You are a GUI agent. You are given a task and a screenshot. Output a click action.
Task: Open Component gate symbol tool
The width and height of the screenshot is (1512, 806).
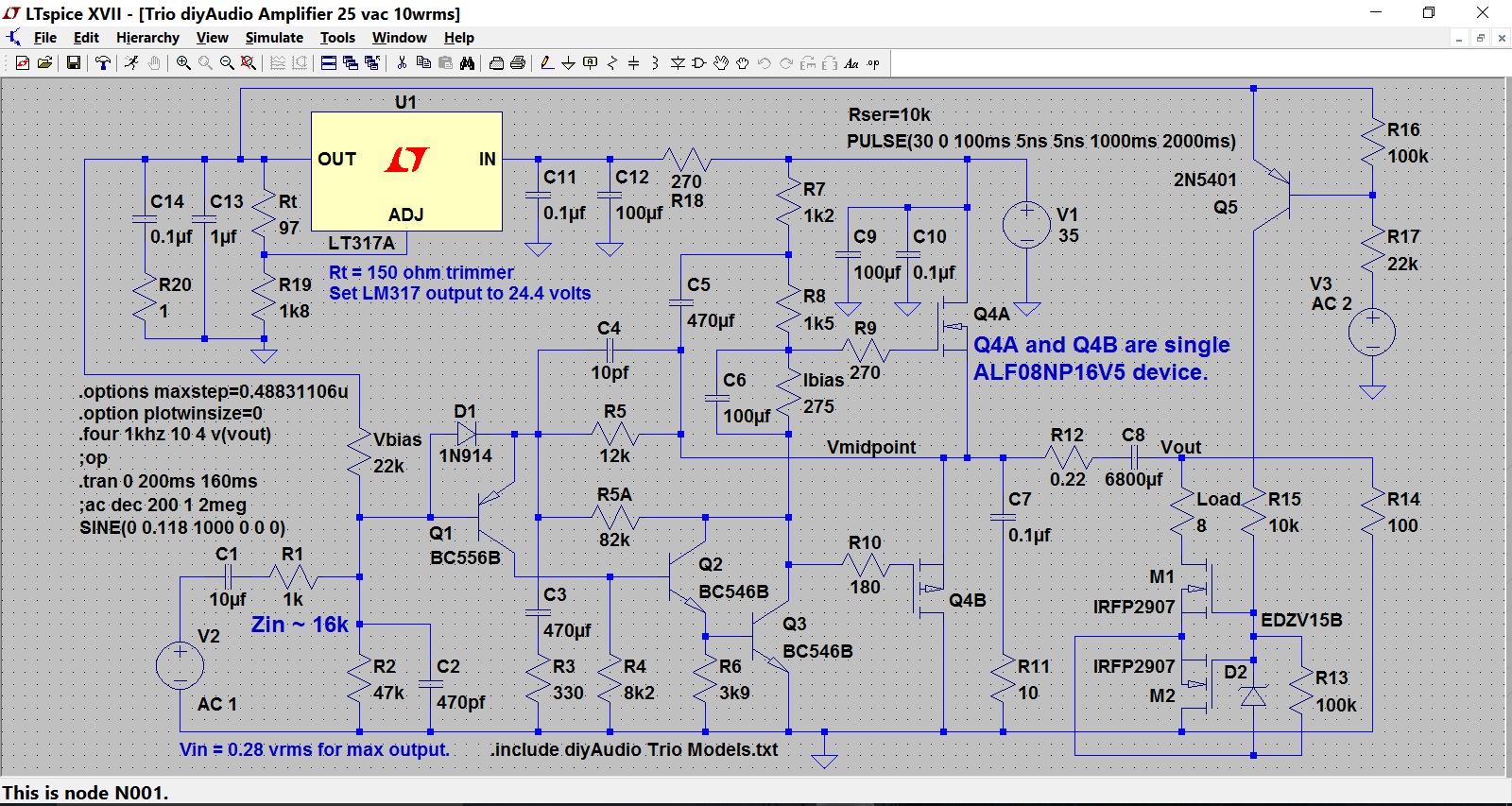[x=699, y=63]
